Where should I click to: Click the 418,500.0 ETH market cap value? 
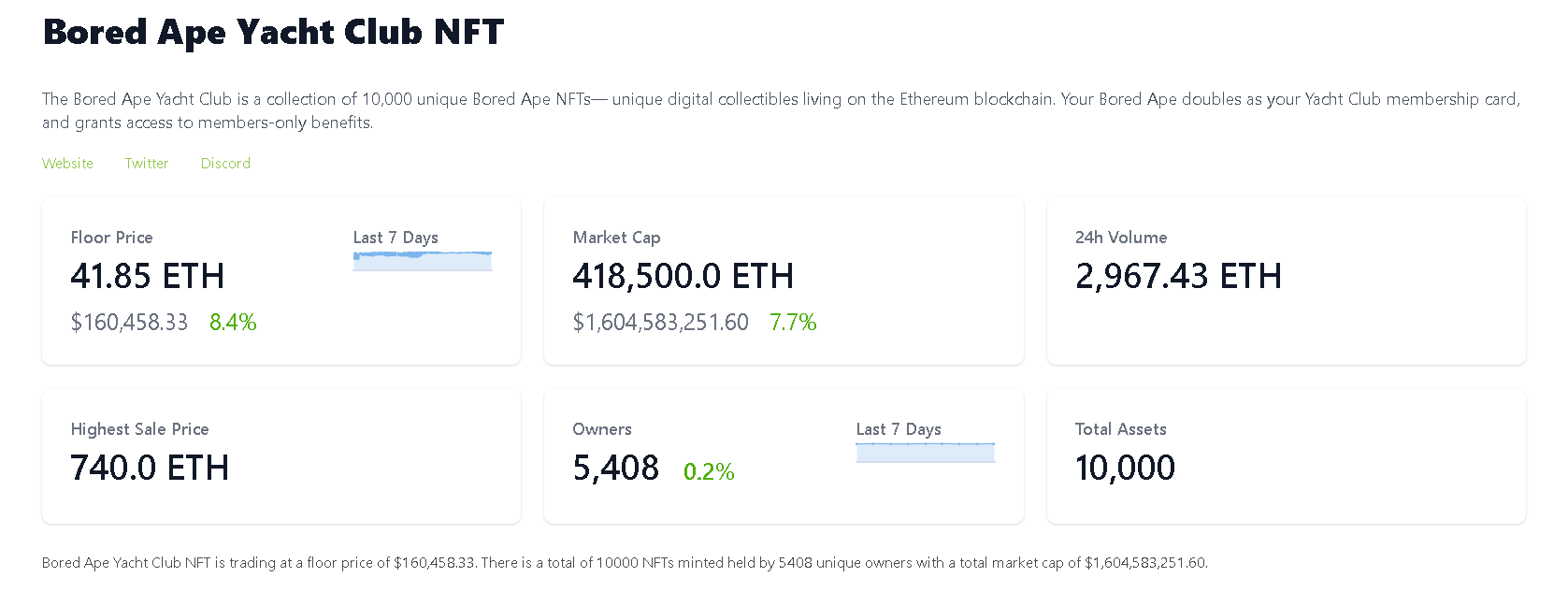click(x=683, y=277)
